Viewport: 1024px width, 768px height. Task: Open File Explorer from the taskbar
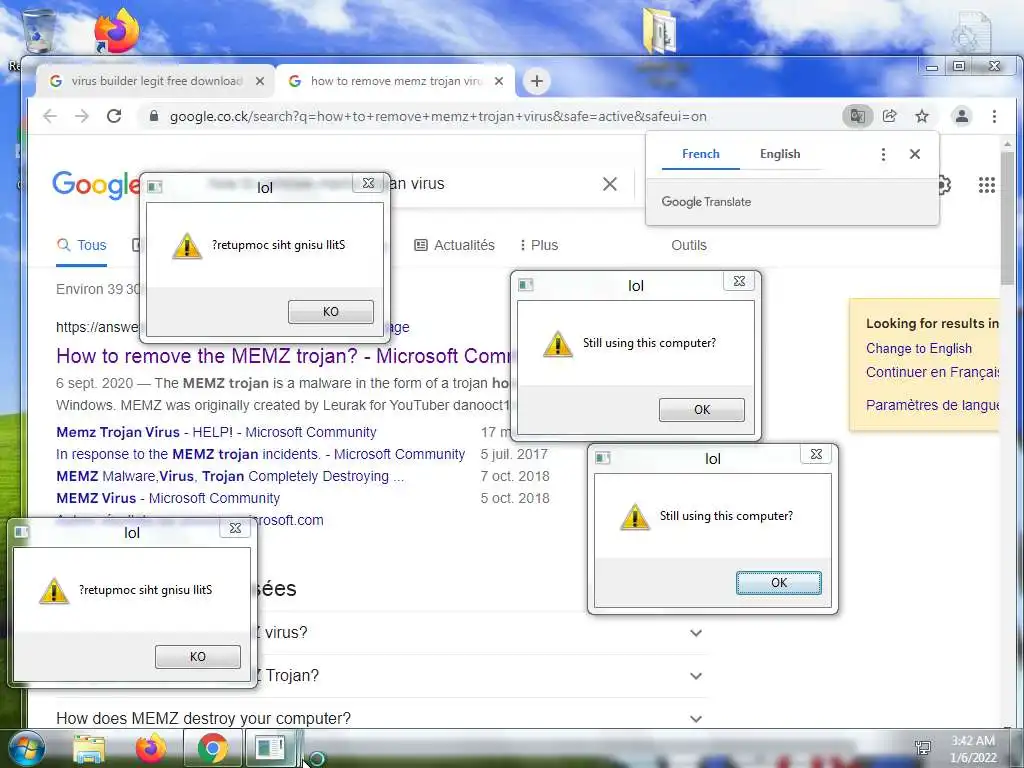pyautogui.click(x=89, y=748)
